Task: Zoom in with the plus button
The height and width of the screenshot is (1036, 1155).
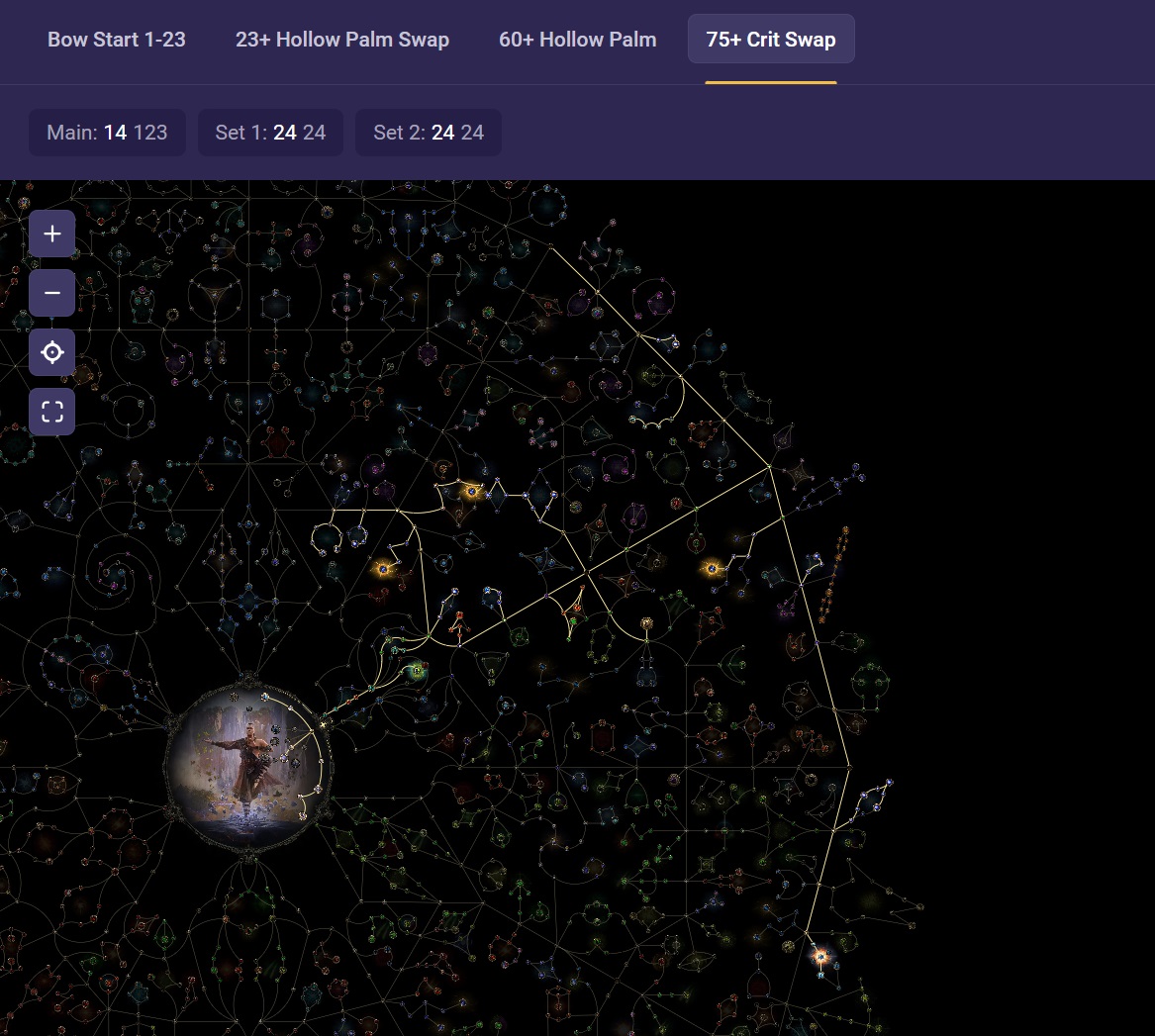Action: click(x=51, y=235)
